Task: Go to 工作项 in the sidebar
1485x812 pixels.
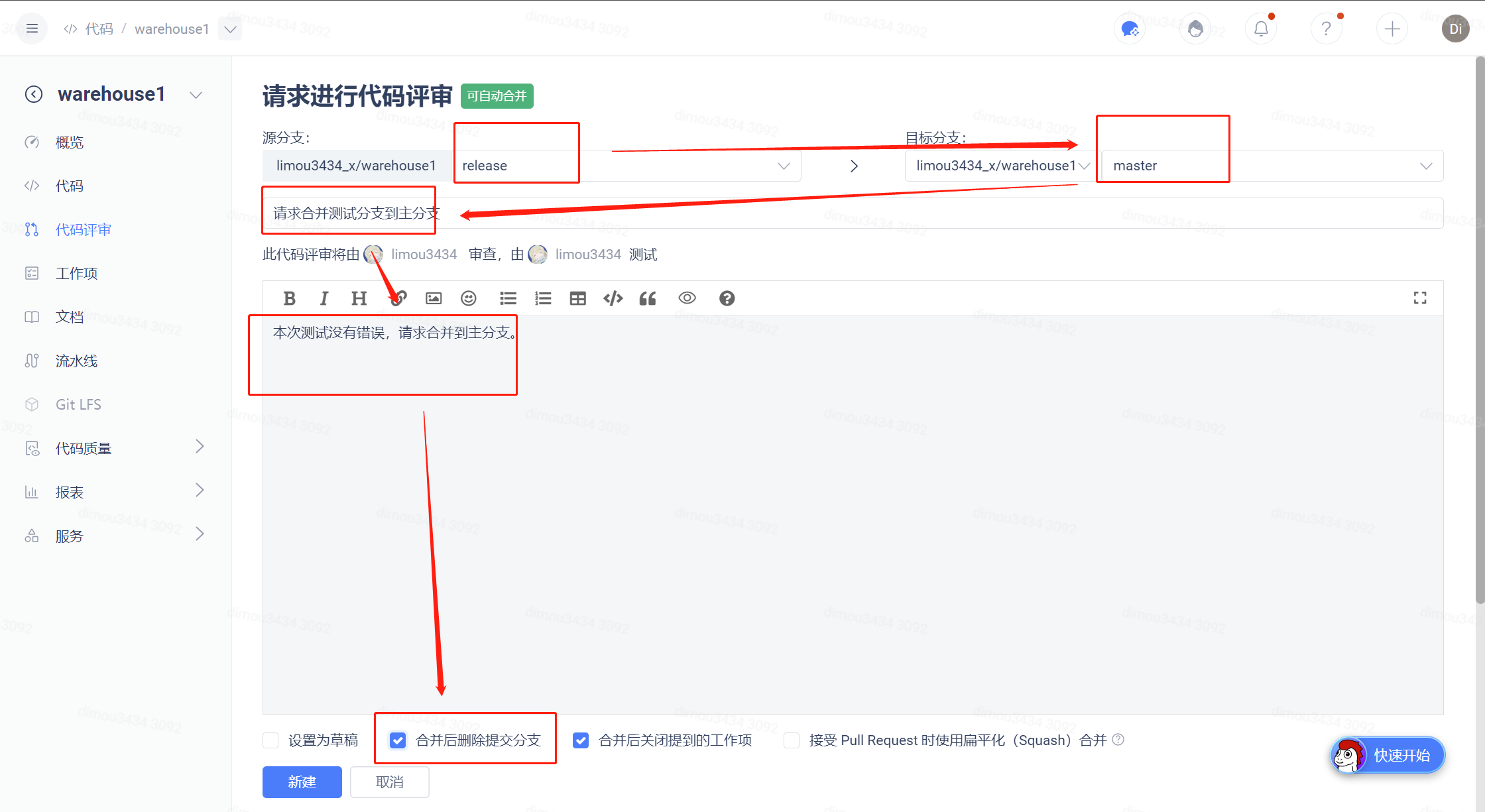Action: click(76, 273)
